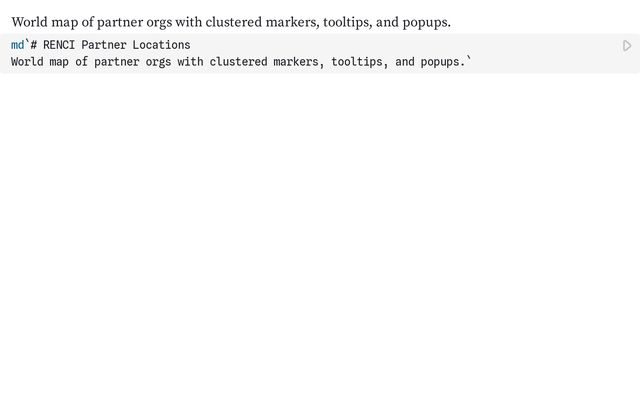Click 'clustered' in the rendered paragraph
Image resolution: width=640 pixels, height=400 pixels.
pyautogui.click(x=234, y=22)
